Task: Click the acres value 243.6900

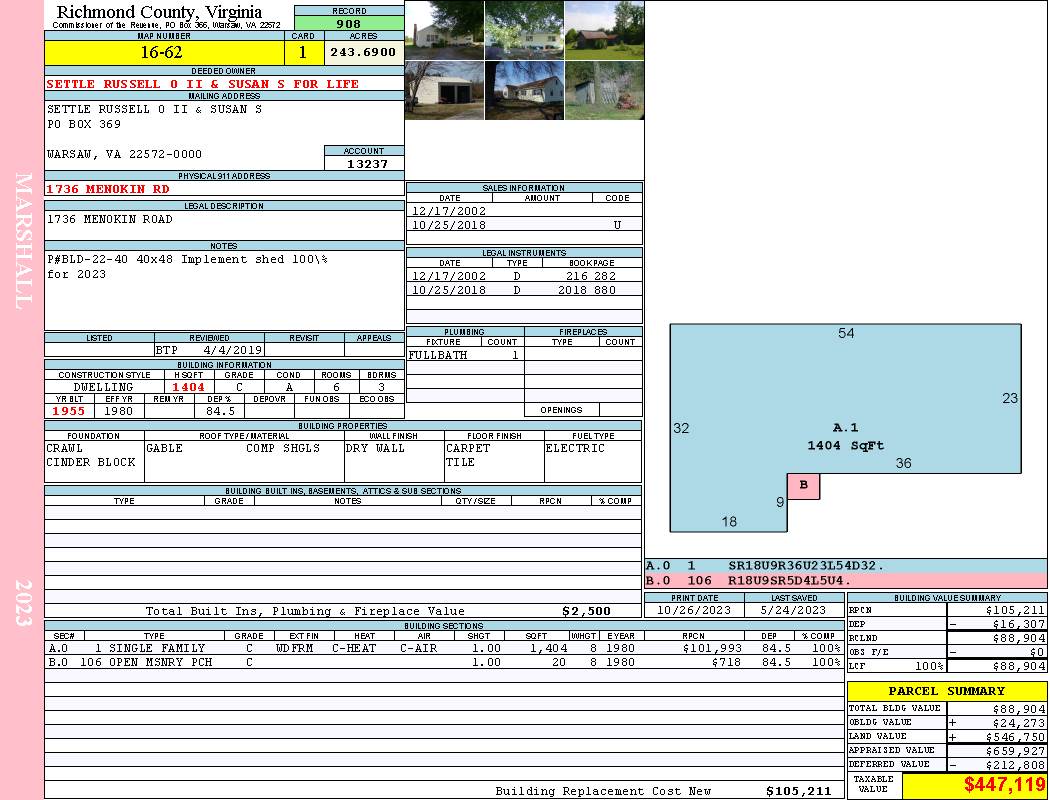Action: (363, 52)
